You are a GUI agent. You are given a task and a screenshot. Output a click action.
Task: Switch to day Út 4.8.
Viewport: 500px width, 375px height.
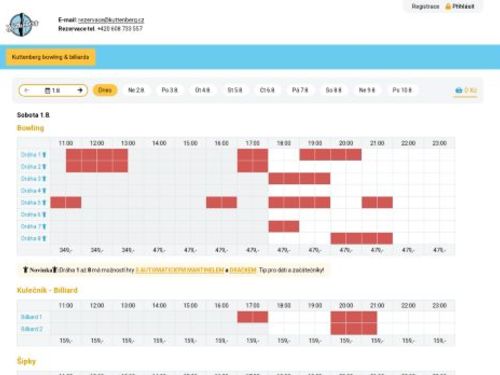coord(202,90)
